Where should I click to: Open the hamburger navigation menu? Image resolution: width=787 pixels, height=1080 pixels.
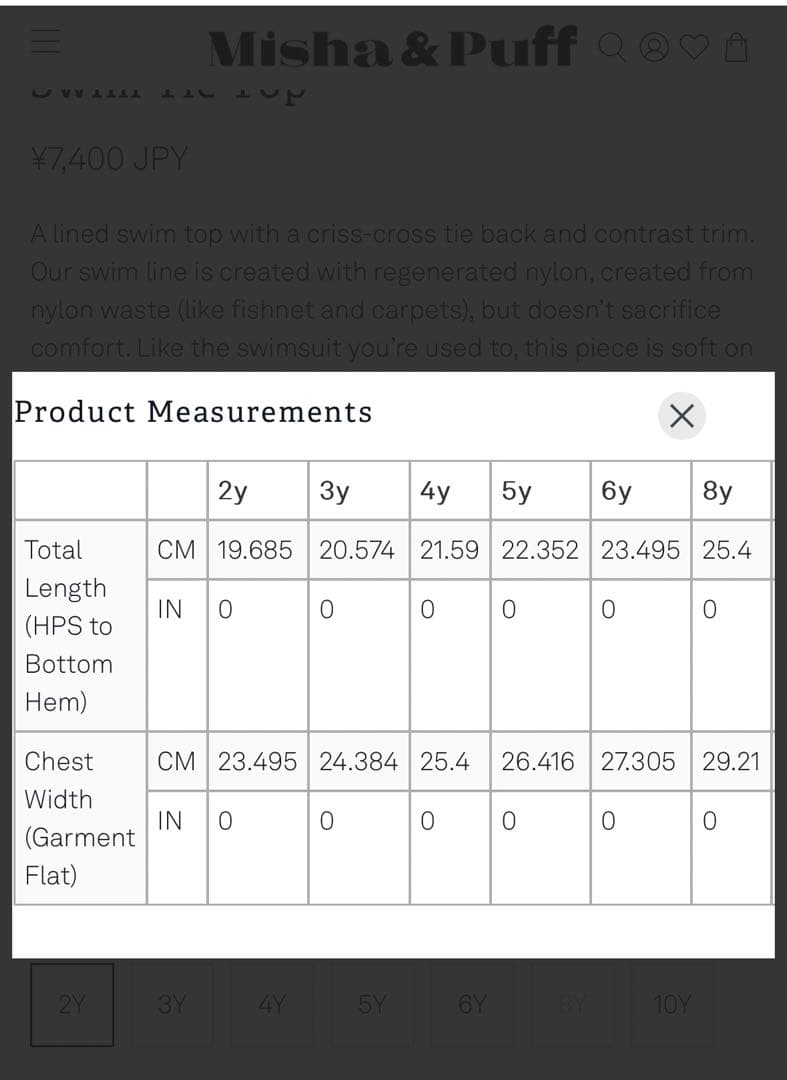(x=46, y=41)
